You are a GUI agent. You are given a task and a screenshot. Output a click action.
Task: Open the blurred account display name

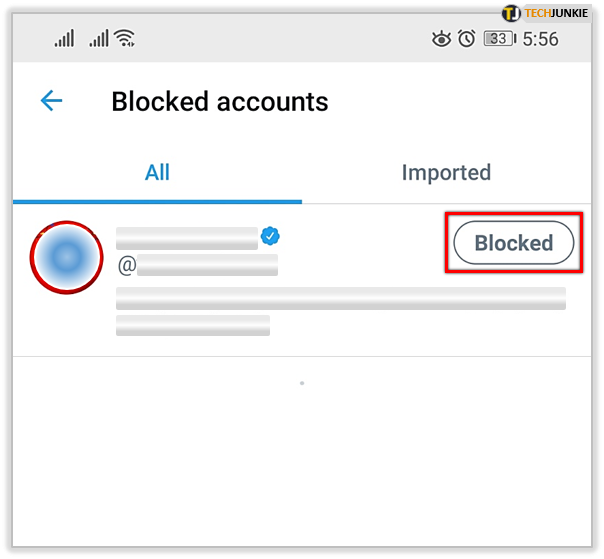[187, 237]
